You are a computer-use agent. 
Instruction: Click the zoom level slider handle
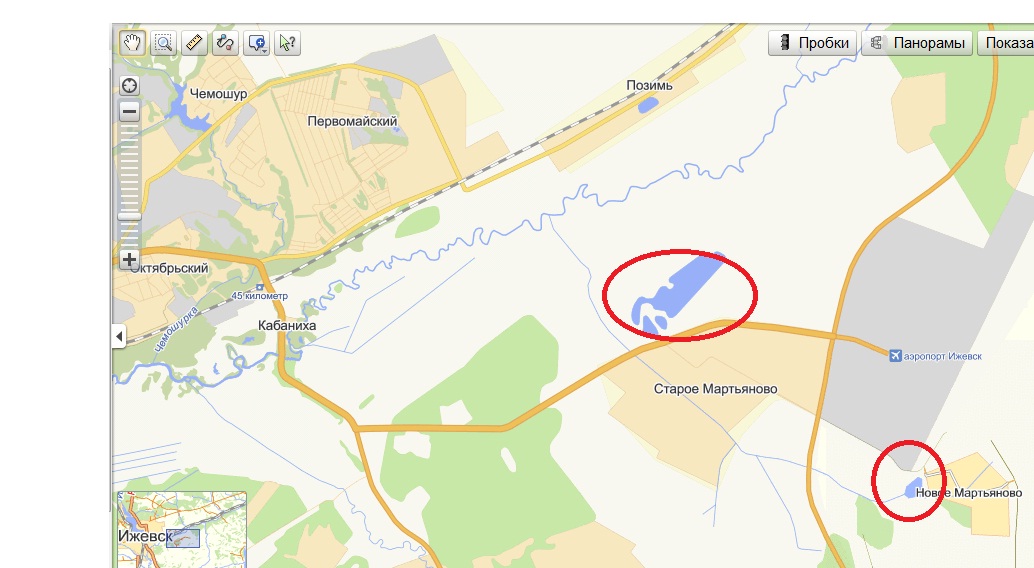coord(129,216)
